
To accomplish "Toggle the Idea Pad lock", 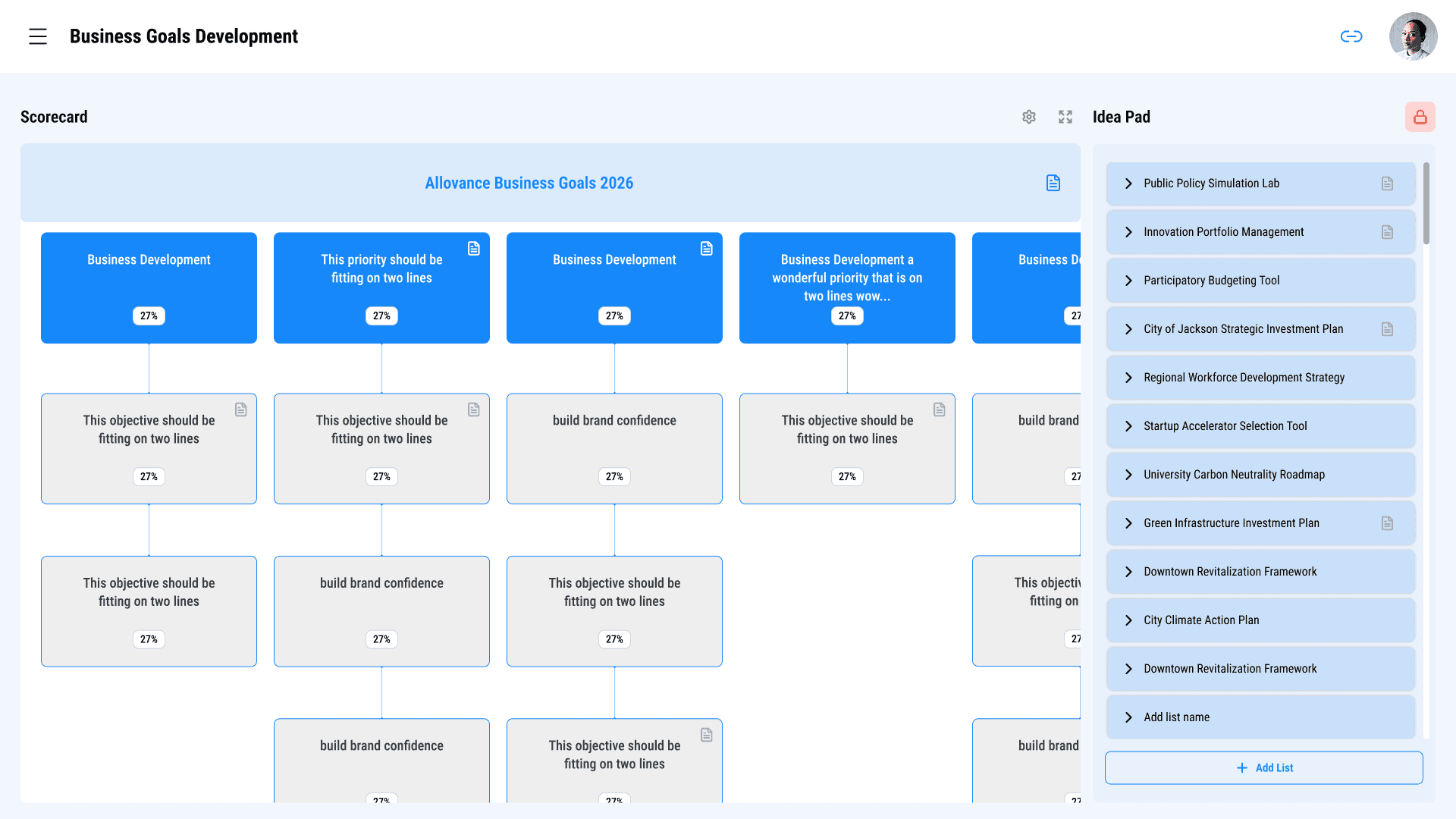I will pyautogui.click(x=1420, y=117).
